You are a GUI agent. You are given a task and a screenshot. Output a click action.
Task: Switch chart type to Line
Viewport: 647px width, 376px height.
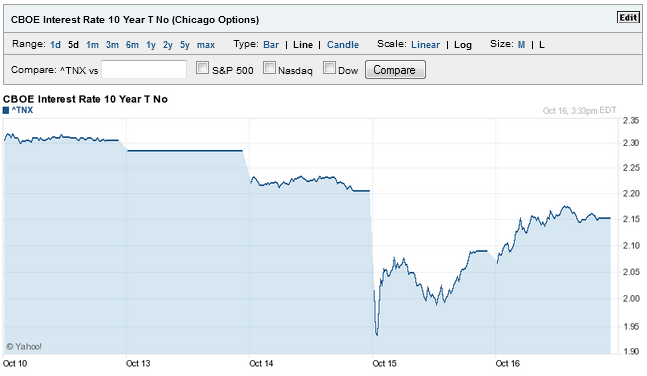pyautogui.click(x=303, y=45)
